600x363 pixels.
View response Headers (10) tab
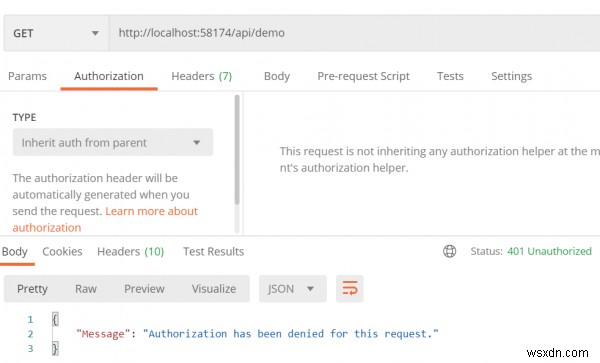click(x=130, y=251)
